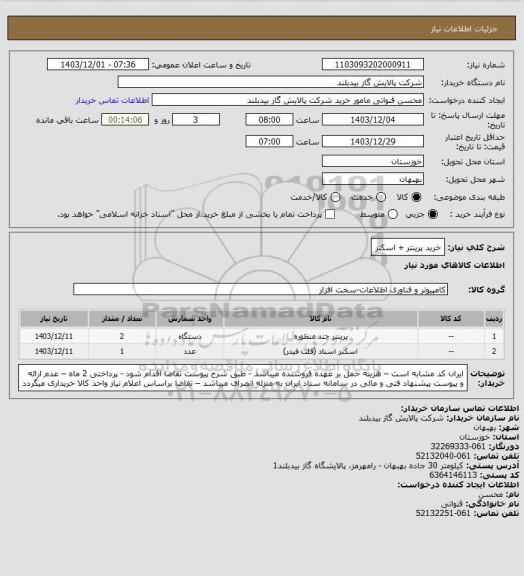524x576 pixels.
Task: Click the date 1403/12/11 in printer row
Action: (54, 336)
